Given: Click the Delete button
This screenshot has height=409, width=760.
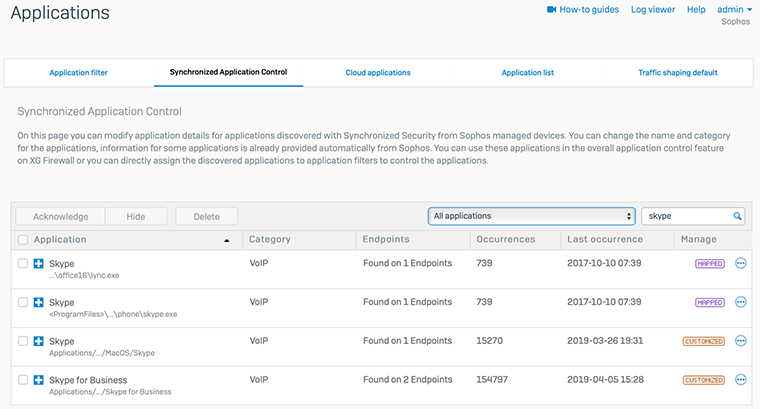Looking at the screenshot, I should click(206, 217).
